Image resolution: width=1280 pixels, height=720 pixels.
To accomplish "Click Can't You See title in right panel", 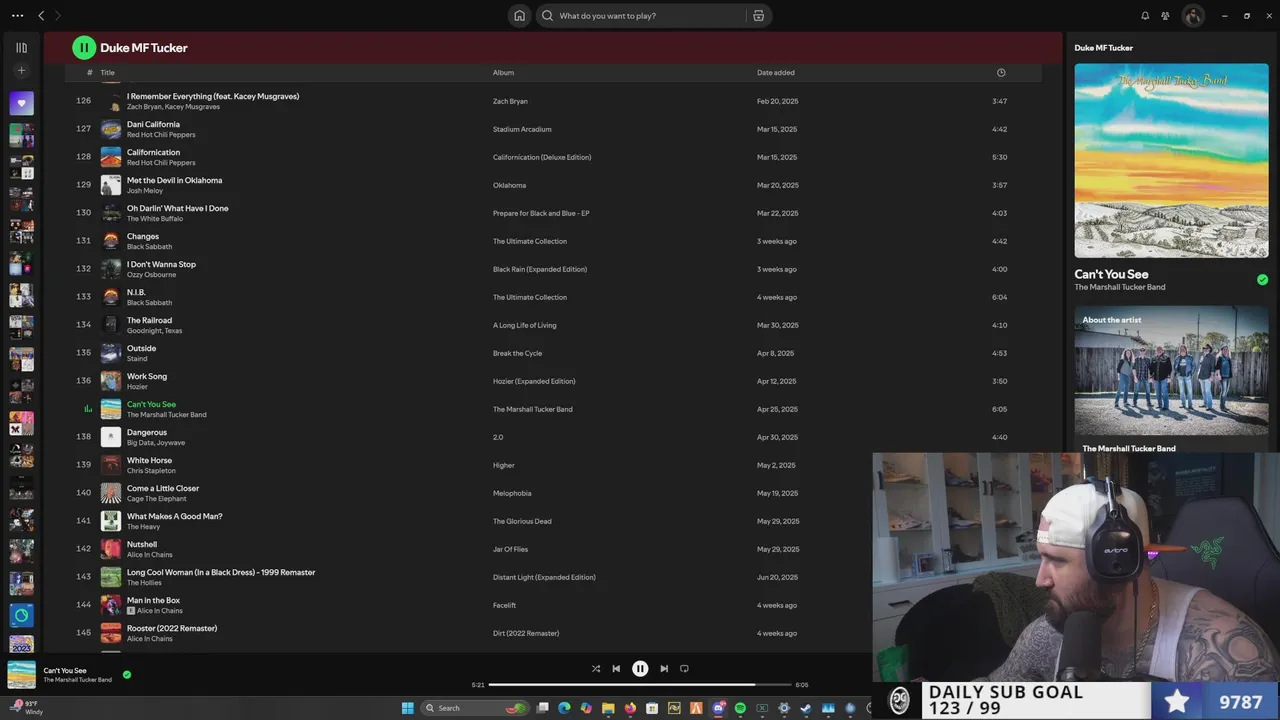I will (x=1111, y=274).
